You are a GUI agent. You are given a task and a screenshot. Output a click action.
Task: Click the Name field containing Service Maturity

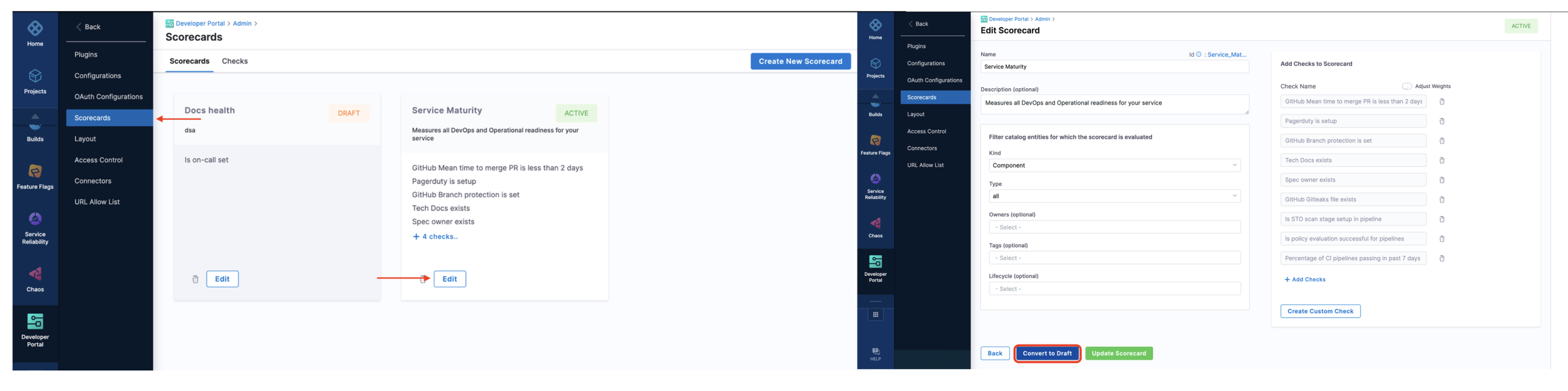click(x=1114, y=67)
